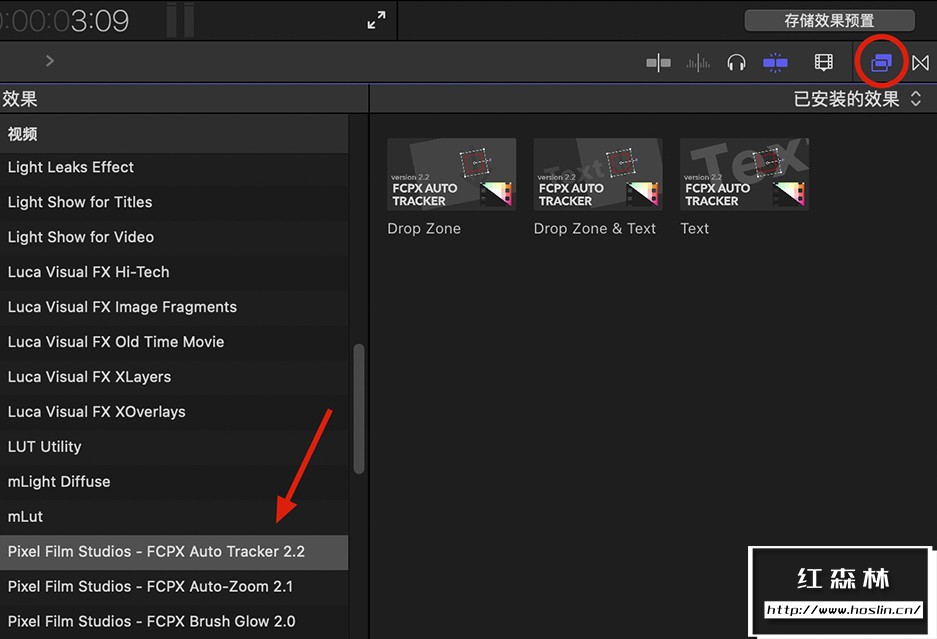Select Pixel Film Studios FCPX Auto-Zoom 2.1
This screenshot has width=937, height=639.
tap(174, 587)
